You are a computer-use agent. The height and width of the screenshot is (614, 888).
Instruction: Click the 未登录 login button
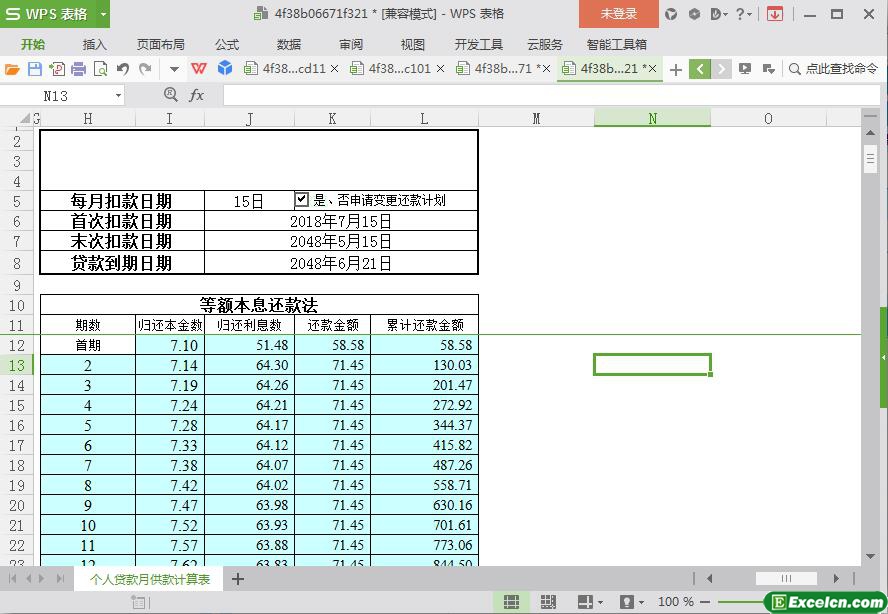click(x=618, y=14)
